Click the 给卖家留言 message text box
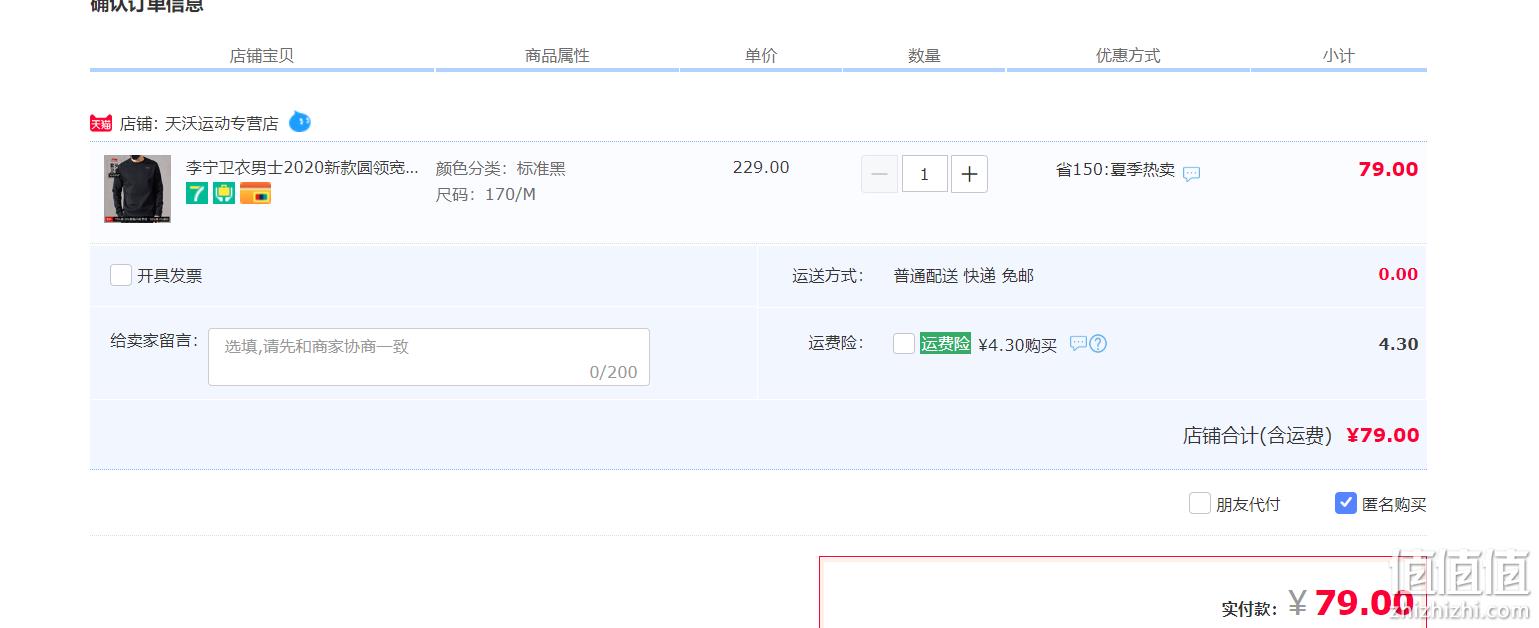This screenshot has height=628, width=1539. tap(429, 357)
